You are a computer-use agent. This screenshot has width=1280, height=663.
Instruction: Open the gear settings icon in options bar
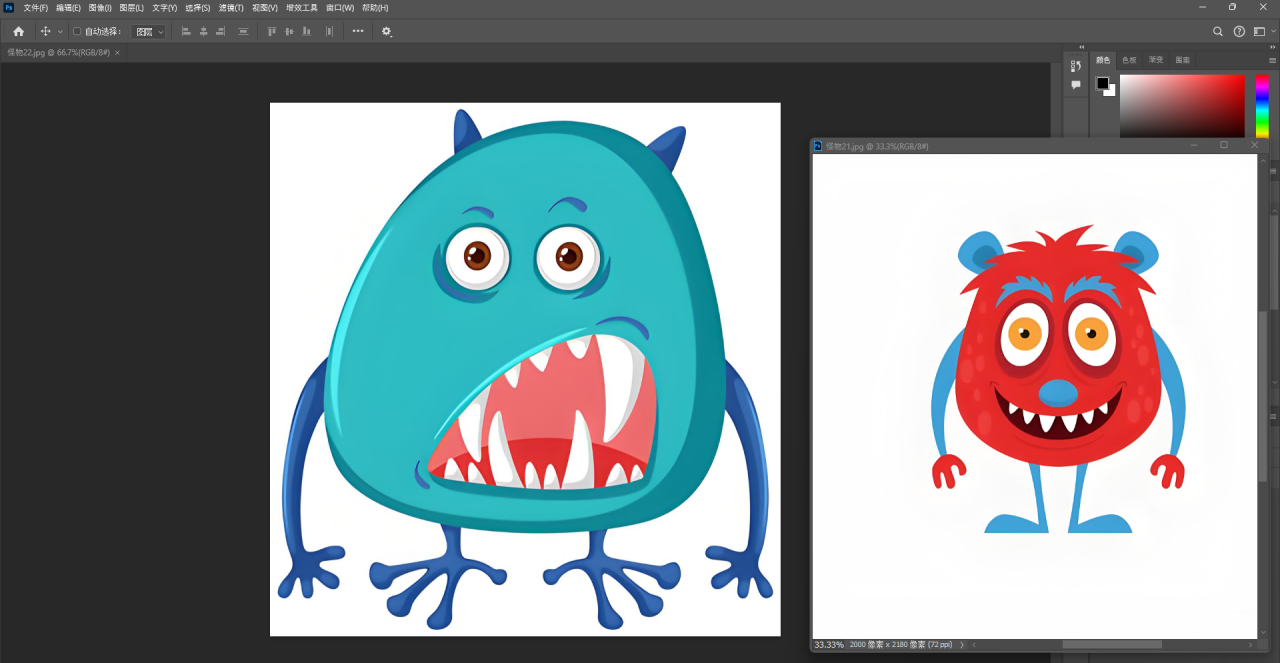click(387, 32)
